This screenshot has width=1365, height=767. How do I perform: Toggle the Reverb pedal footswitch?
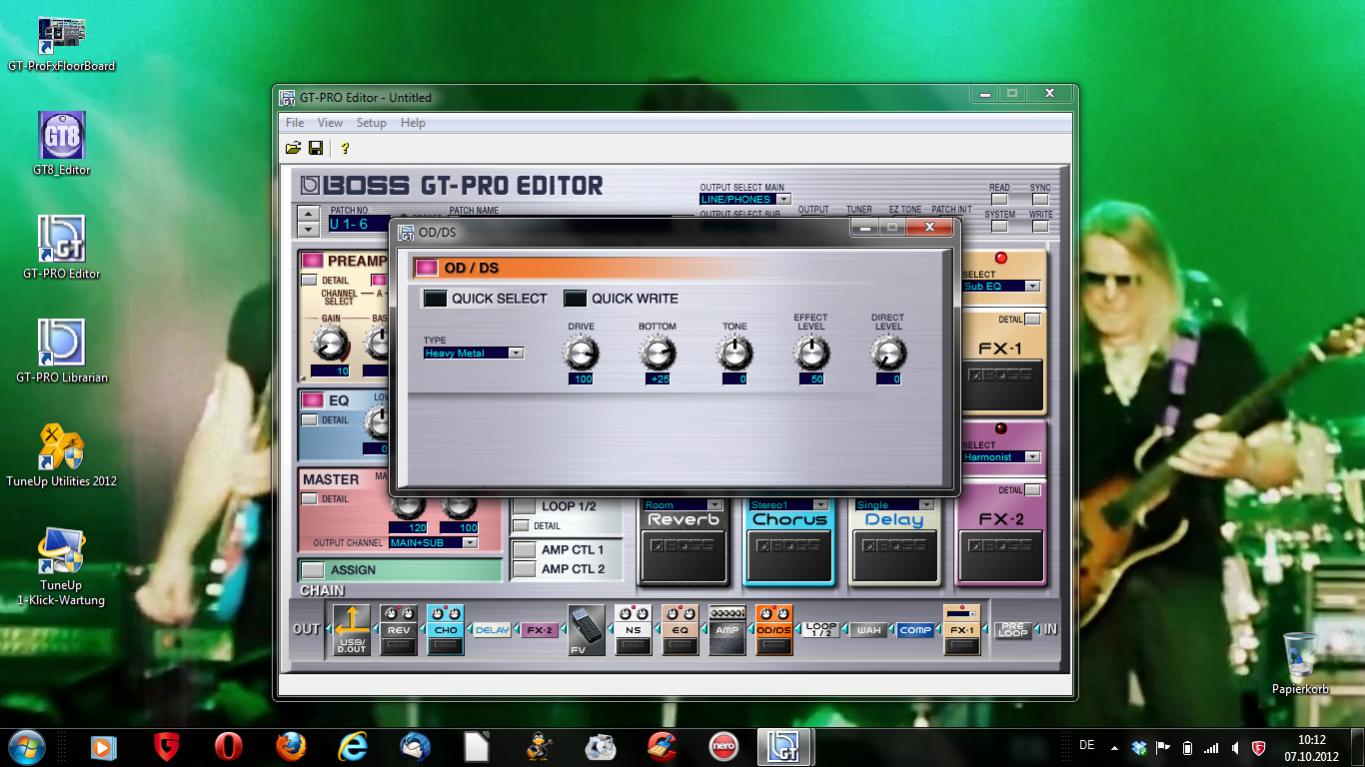(684, 557)
